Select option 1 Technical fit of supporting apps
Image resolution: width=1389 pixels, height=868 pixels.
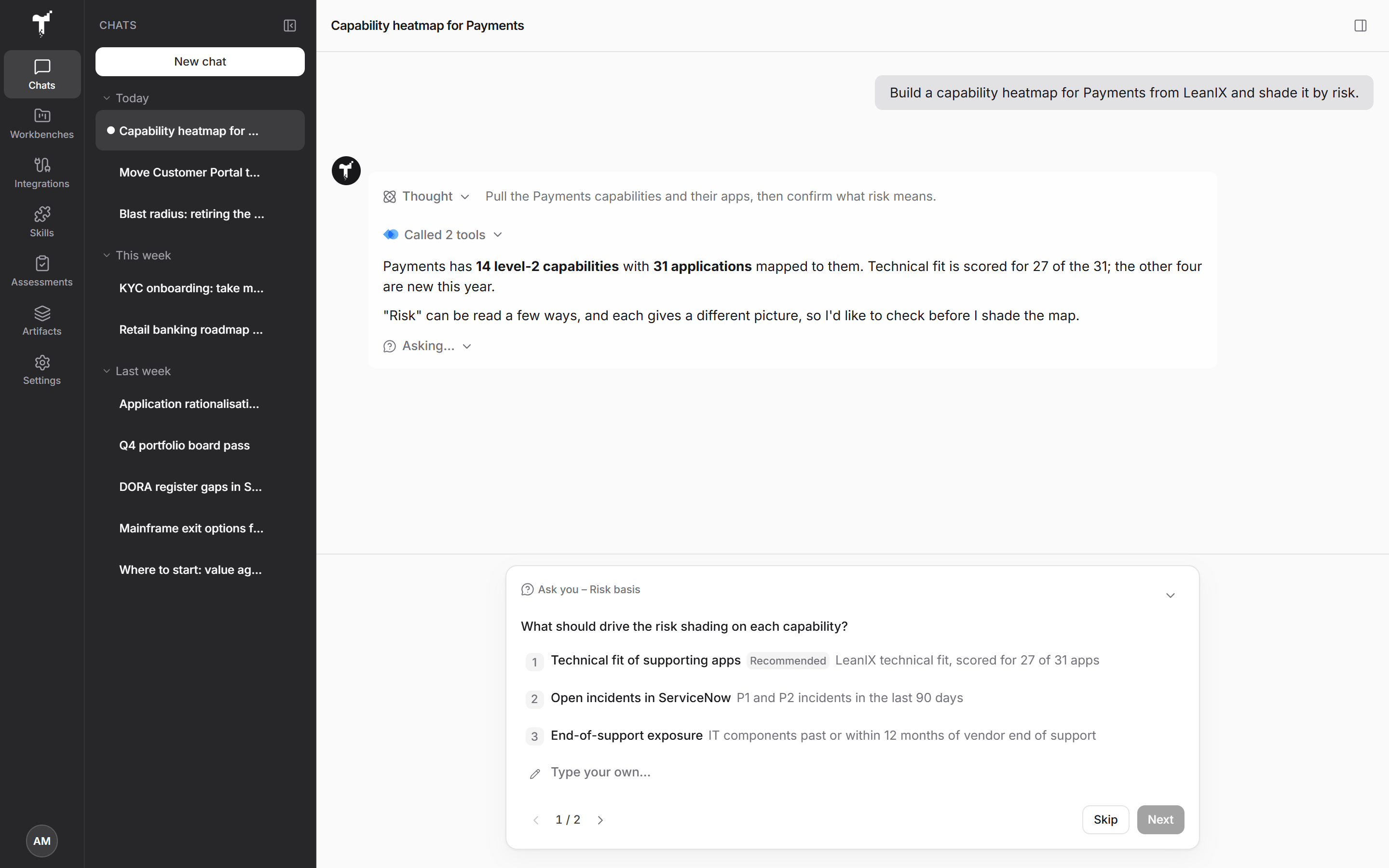[x=852, y=661]
